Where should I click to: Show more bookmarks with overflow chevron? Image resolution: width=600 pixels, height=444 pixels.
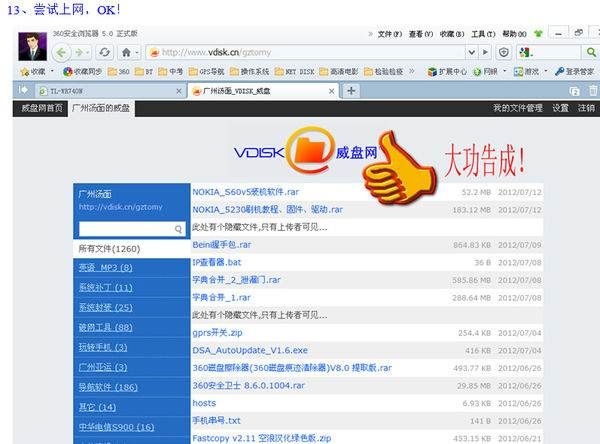pos(412,71)
